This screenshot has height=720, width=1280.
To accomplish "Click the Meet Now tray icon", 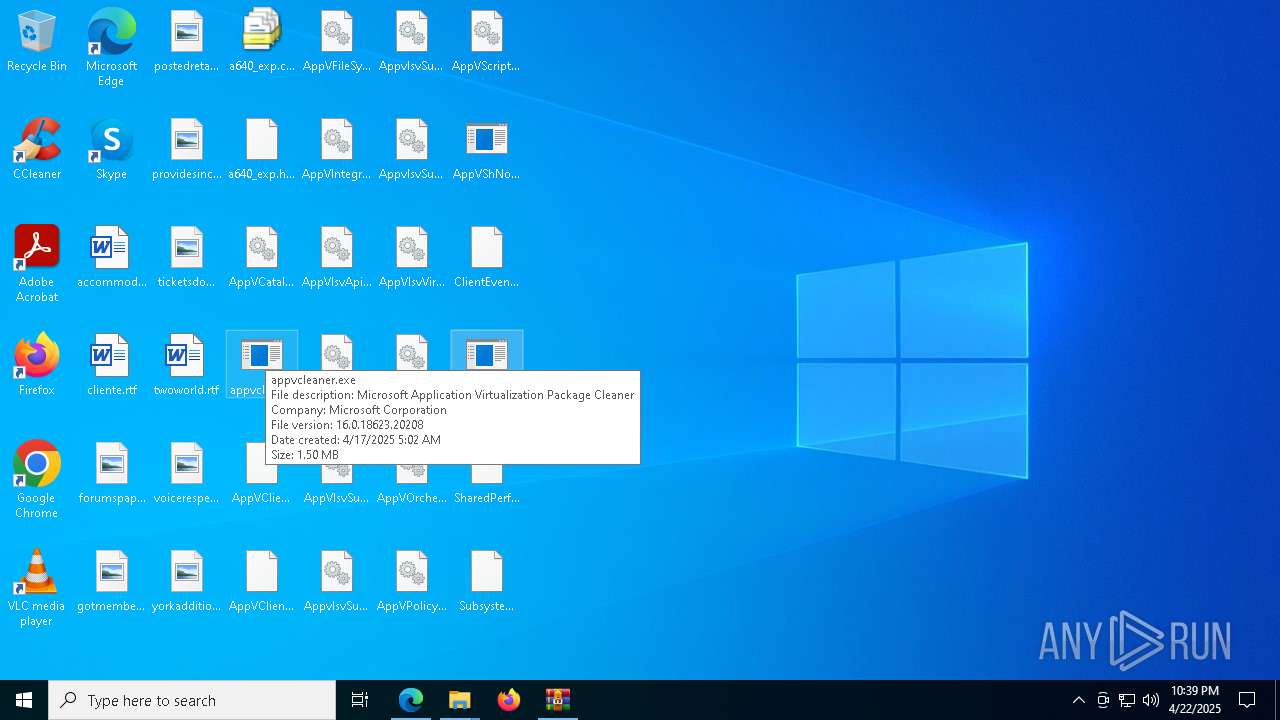I will pyautogui.click(x=1103, y=700).
